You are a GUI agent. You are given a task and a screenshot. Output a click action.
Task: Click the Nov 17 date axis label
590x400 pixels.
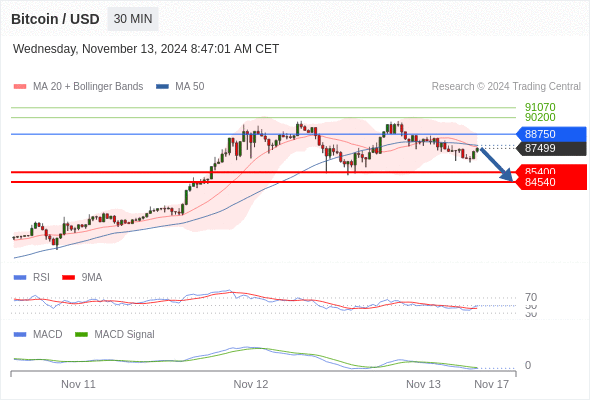click(491, 384)
